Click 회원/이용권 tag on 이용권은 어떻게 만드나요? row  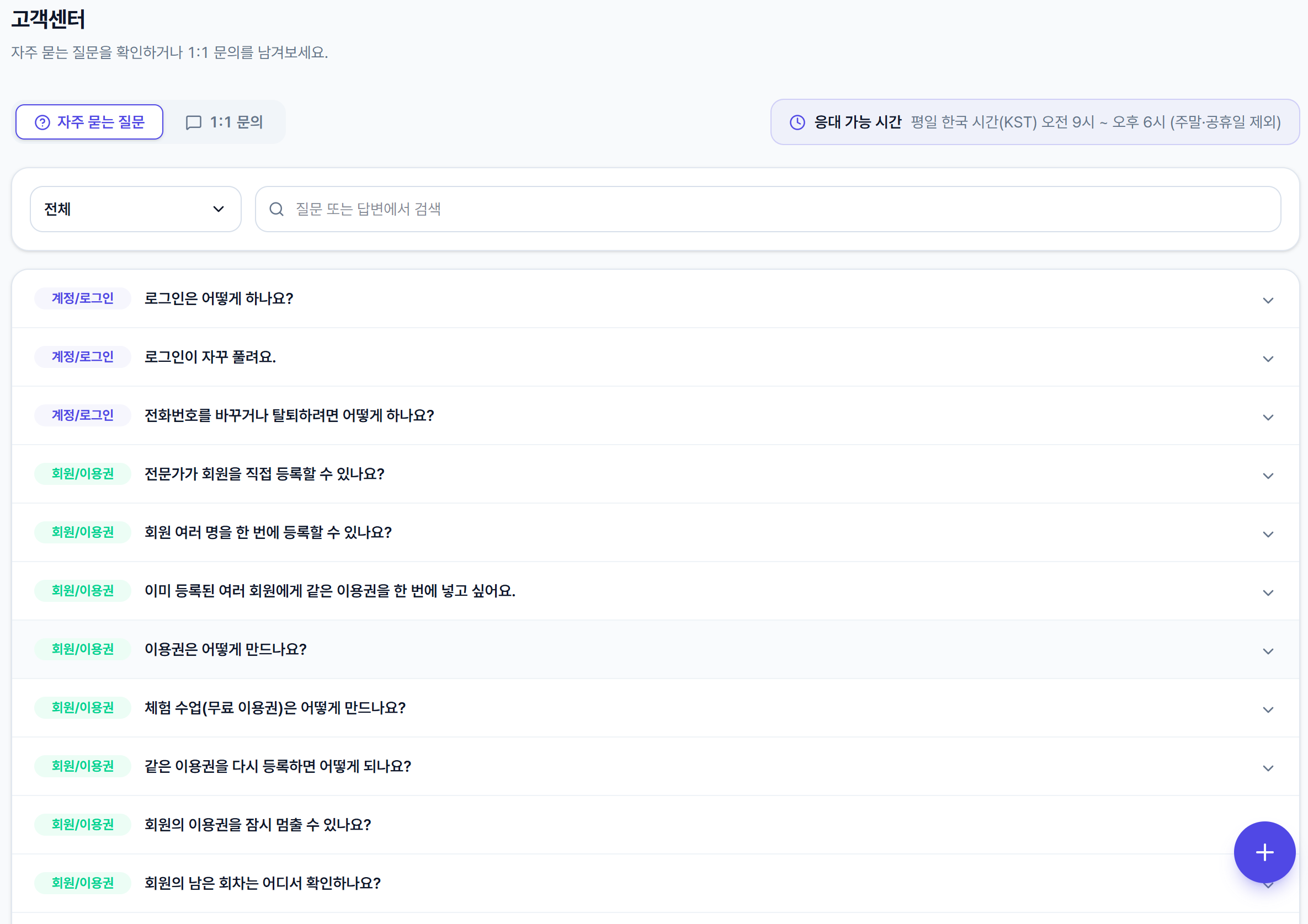(x=83, y=649)
